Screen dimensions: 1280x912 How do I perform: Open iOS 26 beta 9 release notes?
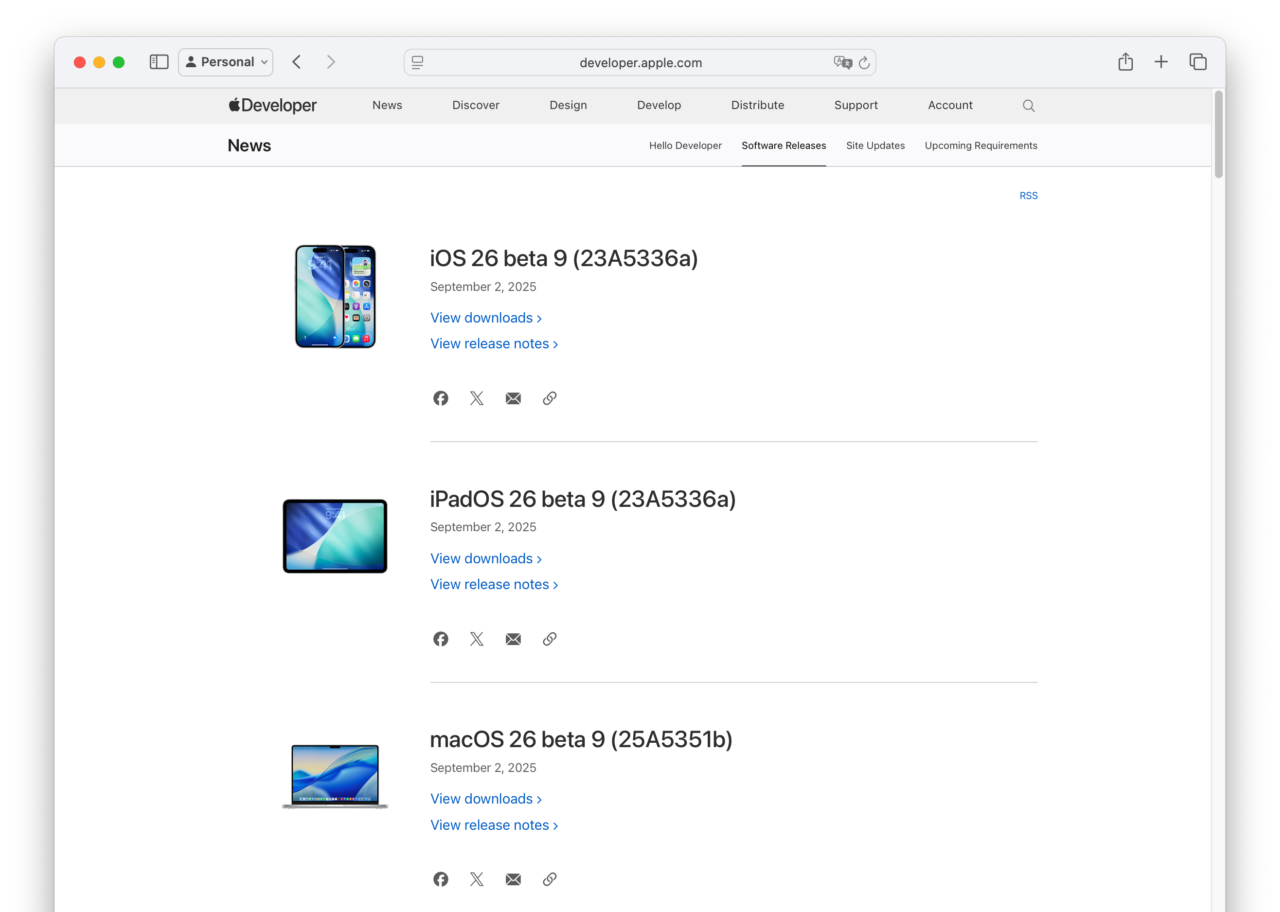coord(490,343)
